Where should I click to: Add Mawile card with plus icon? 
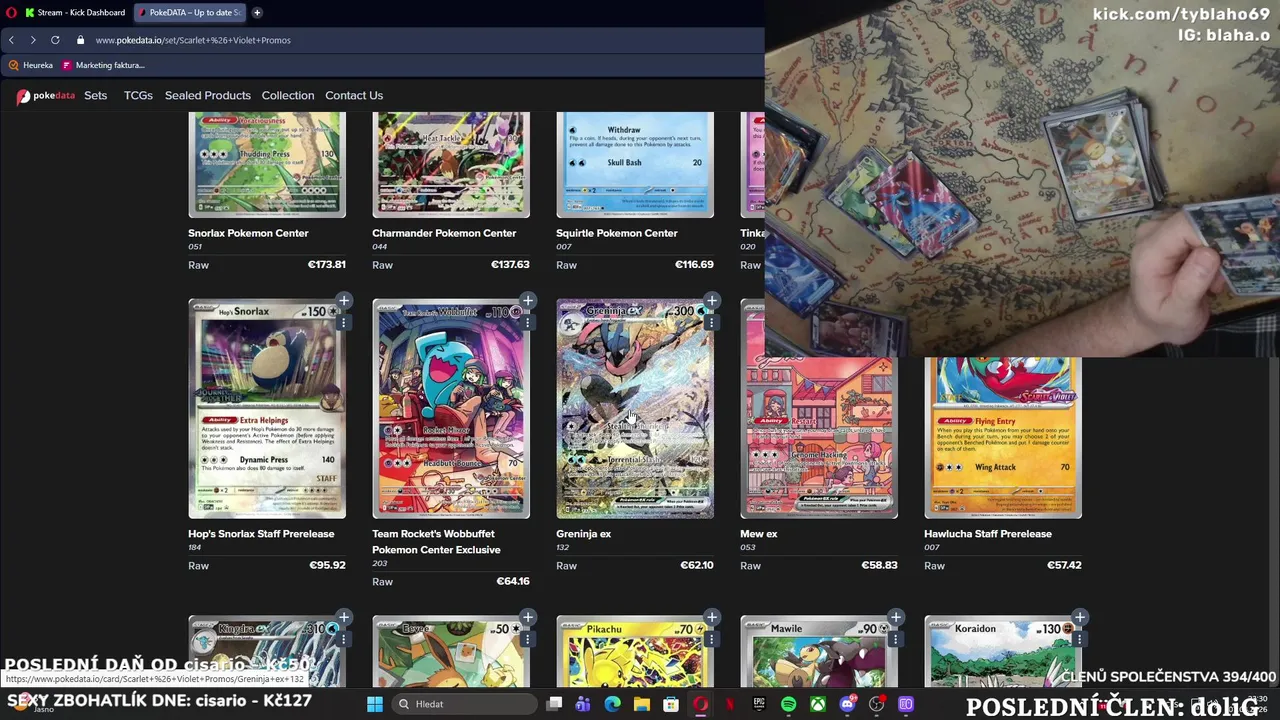[896, 618]
